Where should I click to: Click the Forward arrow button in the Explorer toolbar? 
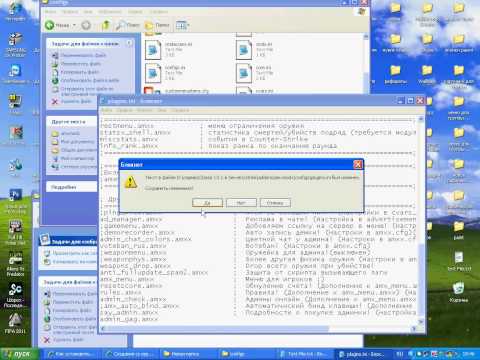pos(86,25)
